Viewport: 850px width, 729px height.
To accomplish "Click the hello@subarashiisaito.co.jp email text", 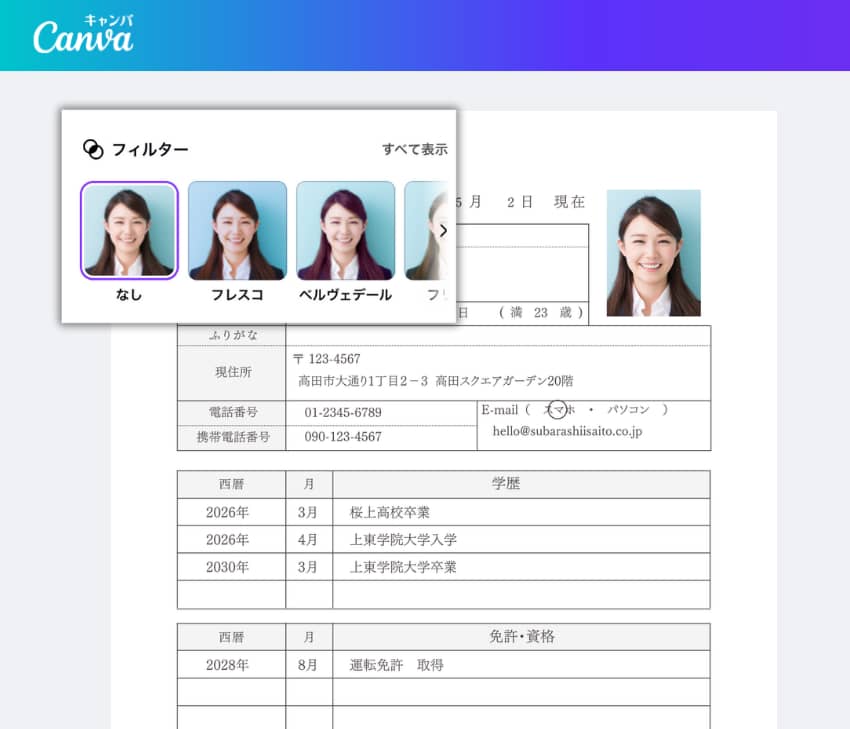I will [567, 431].
